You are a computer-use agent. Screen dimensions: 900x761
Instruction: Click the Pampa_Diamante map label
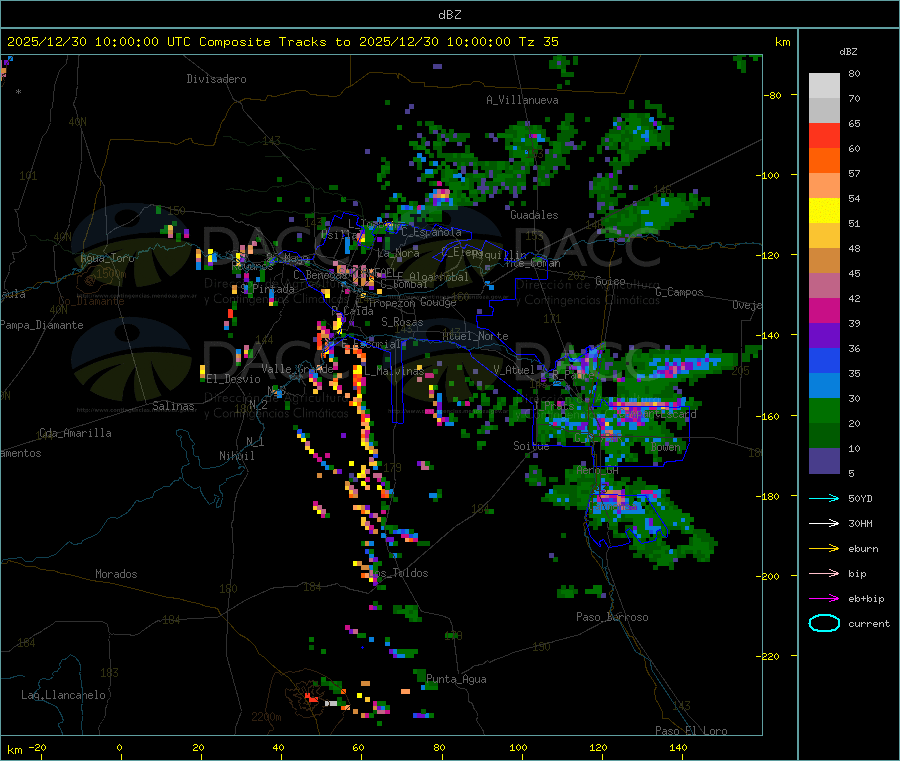coord(42,325)
